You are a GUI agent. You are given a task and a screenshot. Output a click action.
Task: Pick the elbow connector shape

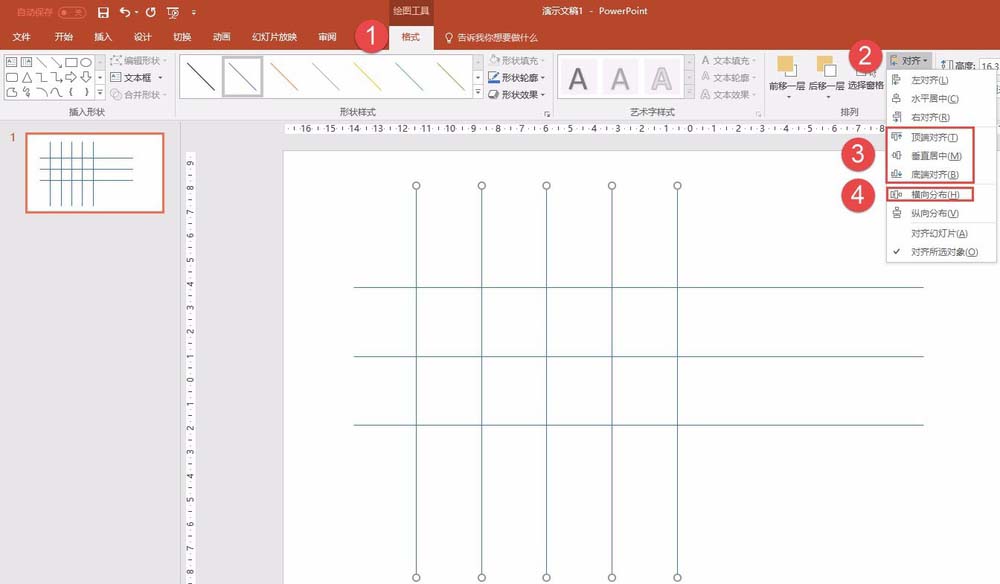coord(41,77)
